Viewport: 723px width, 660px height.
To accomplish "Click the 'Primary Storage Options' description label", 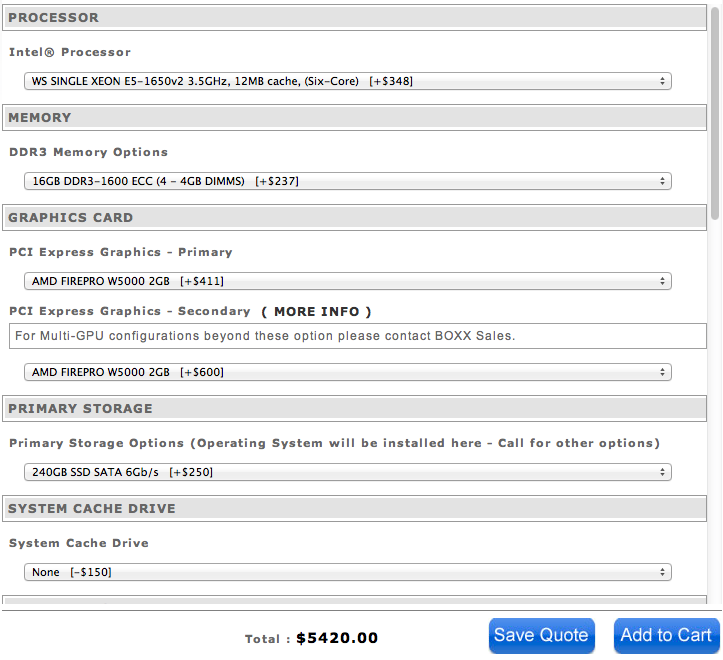I will tap(334, 443).
